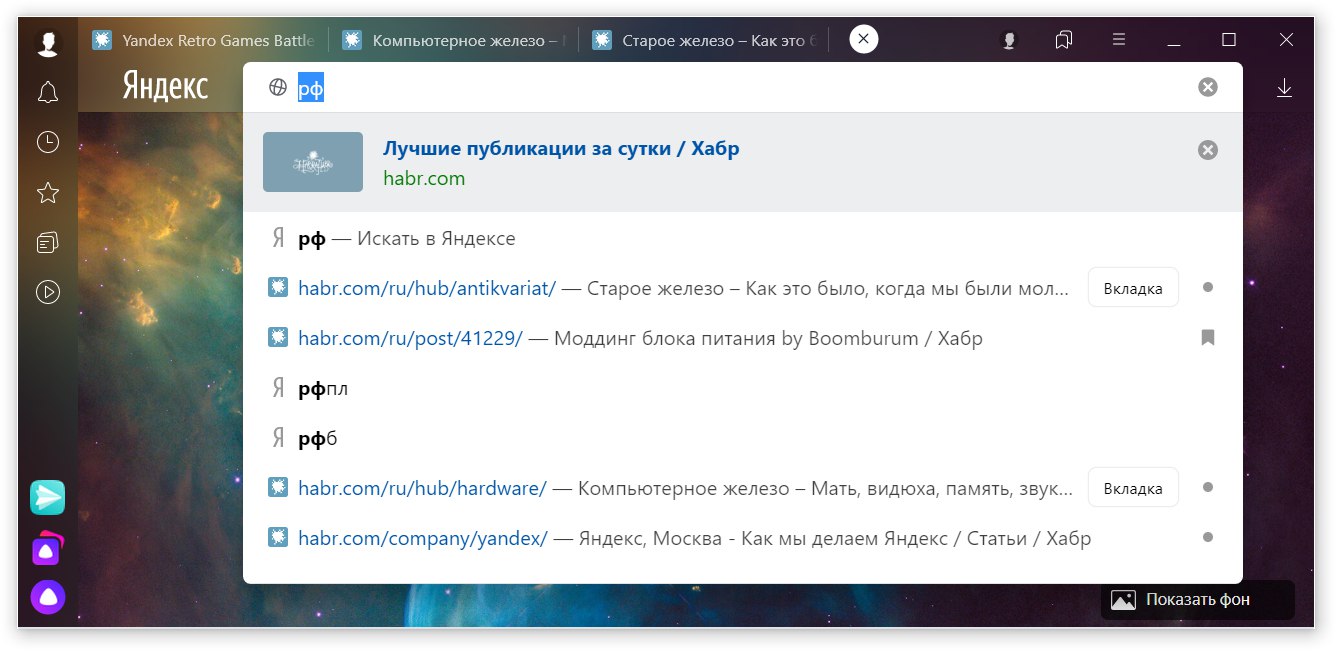This screenshot has width=1336, height=651.
Task: Open habr.com/ru/hub/antikvariat/ suggestion
Action: pos(427,289)
